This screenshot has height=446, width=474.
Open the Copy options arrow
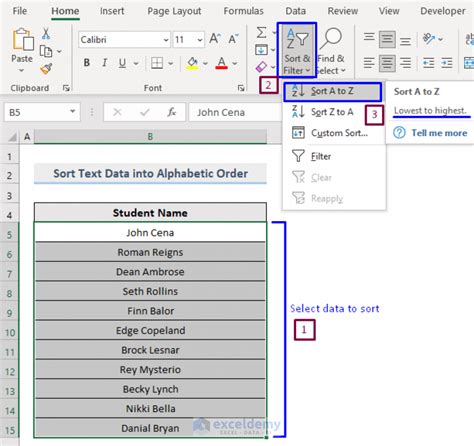(59, 51)
